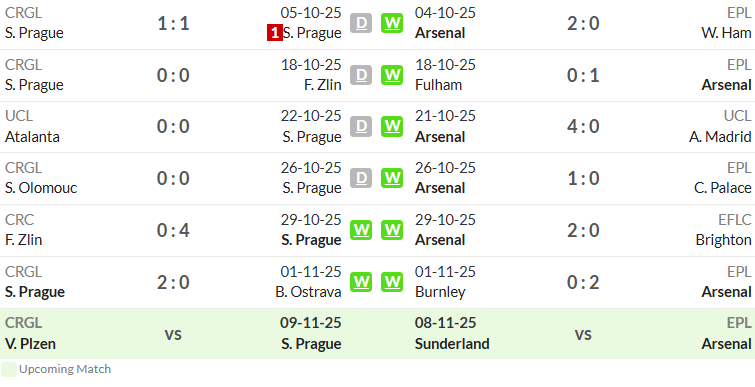Click the vs marker for Sunderland against Arsenal

click(583, 334)
